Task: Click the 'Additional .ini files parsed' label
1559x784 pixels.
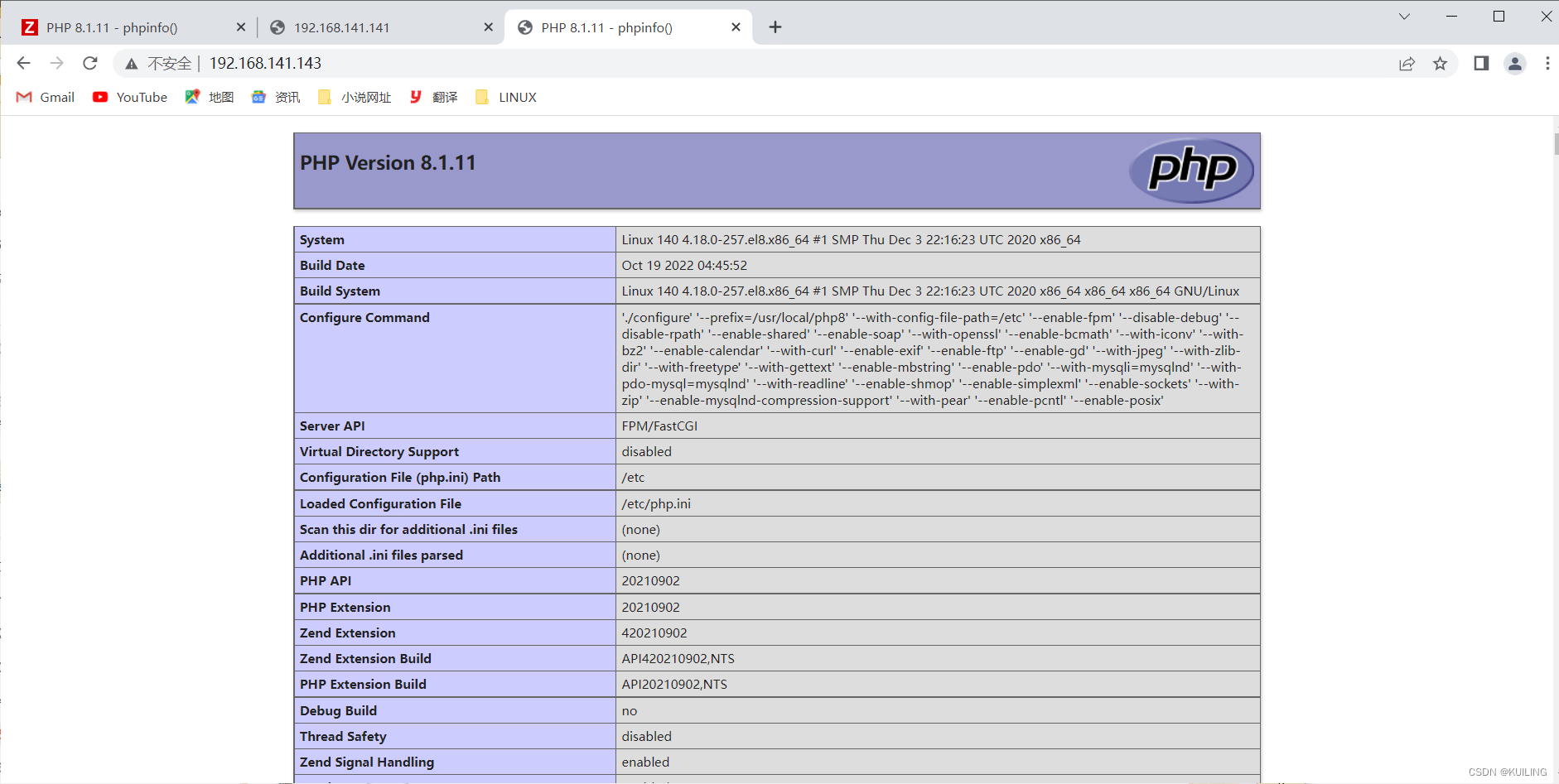Action: pyautogui.click(x=381, y=556)
